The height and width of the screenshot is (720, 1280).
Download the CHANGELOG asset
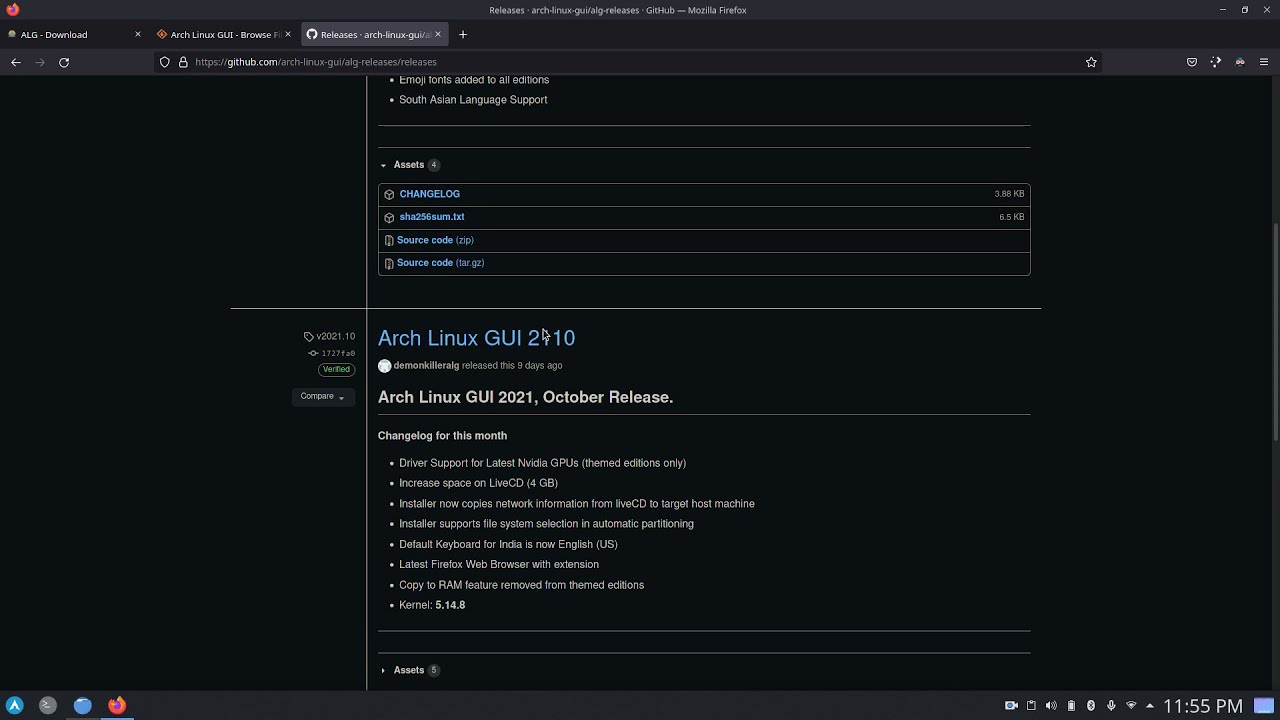tap(429, 194)
